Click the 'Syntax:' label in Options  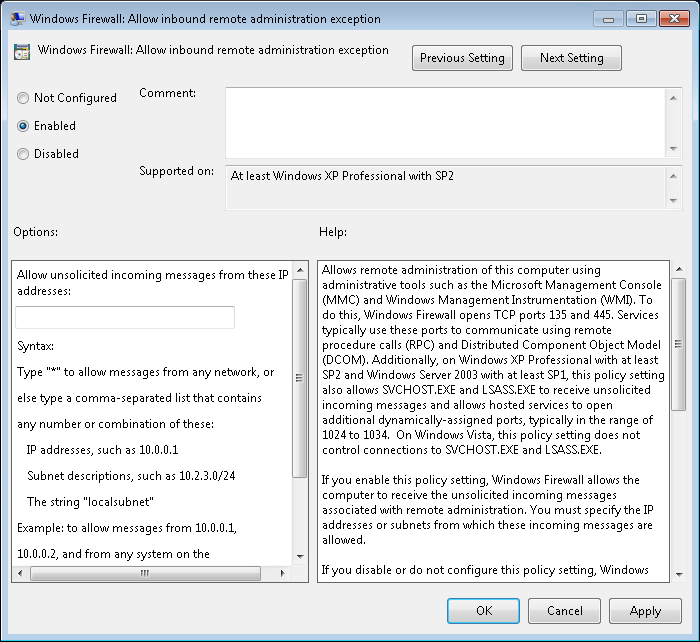pos(35,346)
